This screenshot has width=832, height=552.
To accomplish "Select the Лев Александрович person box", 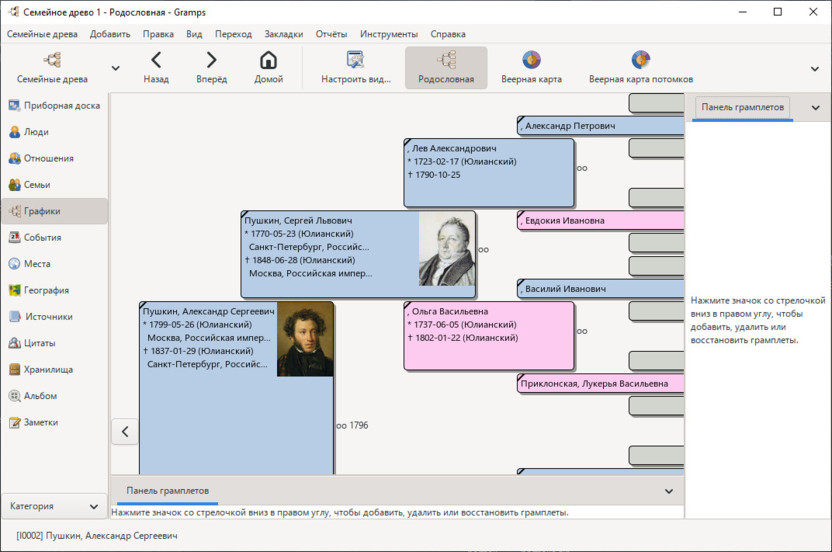I will 489,172.
